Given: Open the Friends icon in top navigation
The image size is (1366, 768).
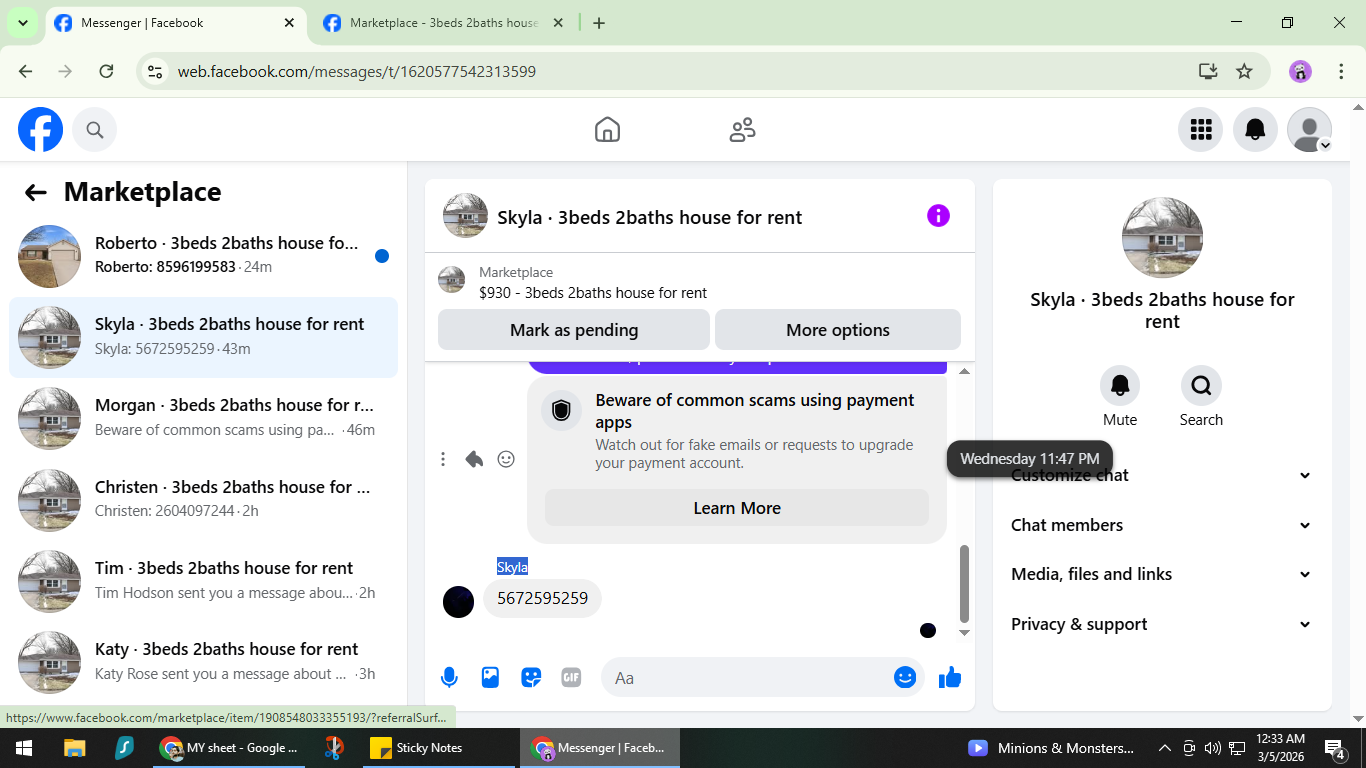Looking at the screenshot, I should (742, 130).
